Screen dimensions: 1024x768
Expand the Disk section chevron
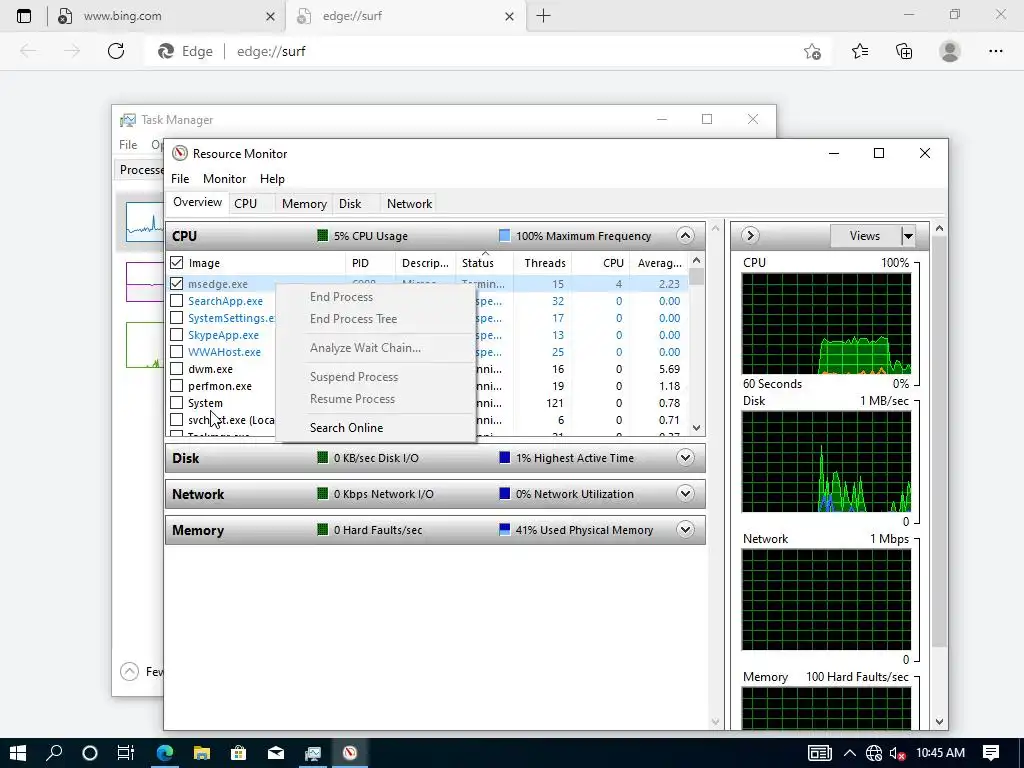[x=685, y=457]
